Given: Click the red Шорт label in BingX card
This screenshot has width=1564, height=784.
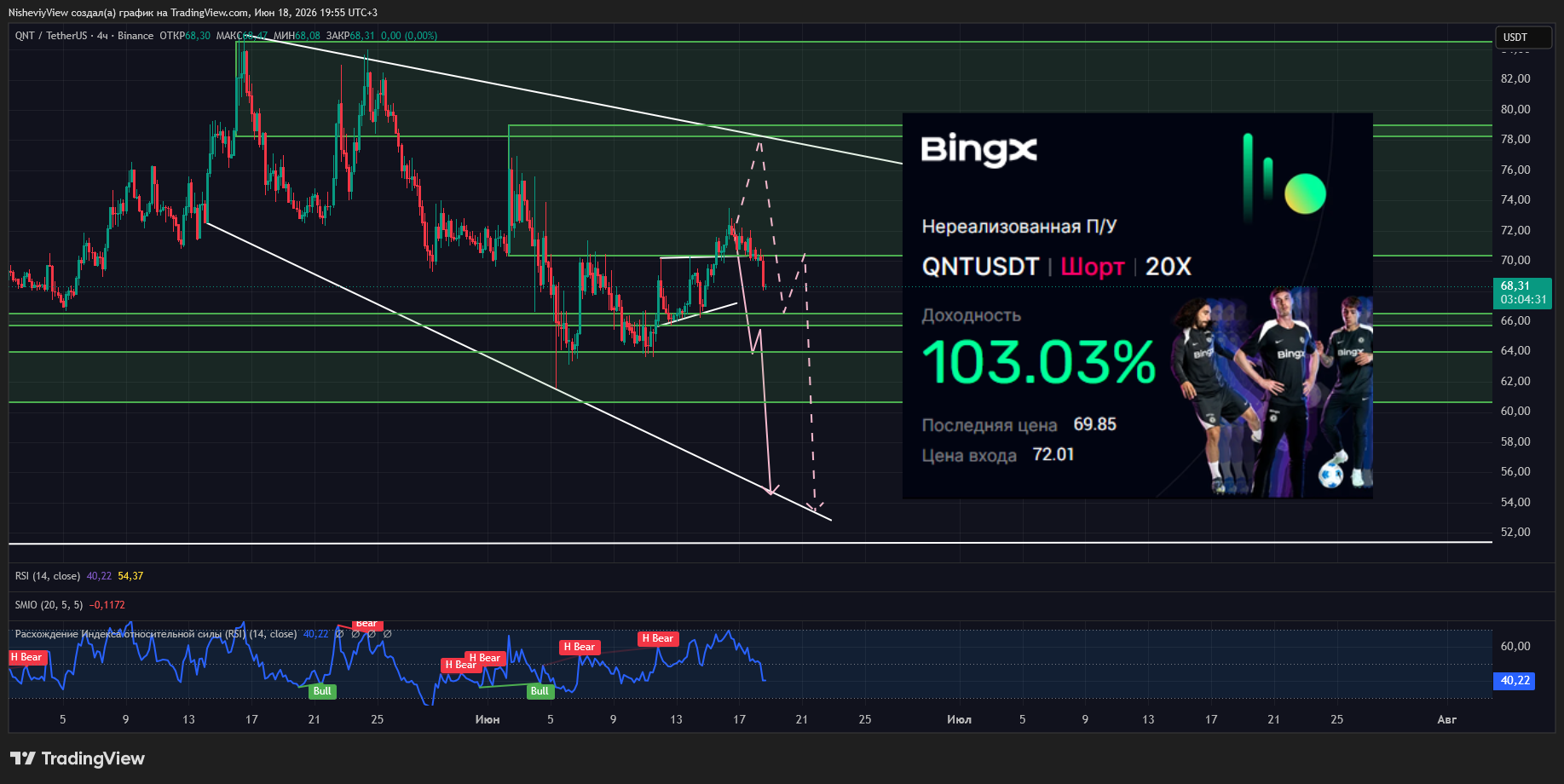Looking at the screenshot, I should (1093, 267).
